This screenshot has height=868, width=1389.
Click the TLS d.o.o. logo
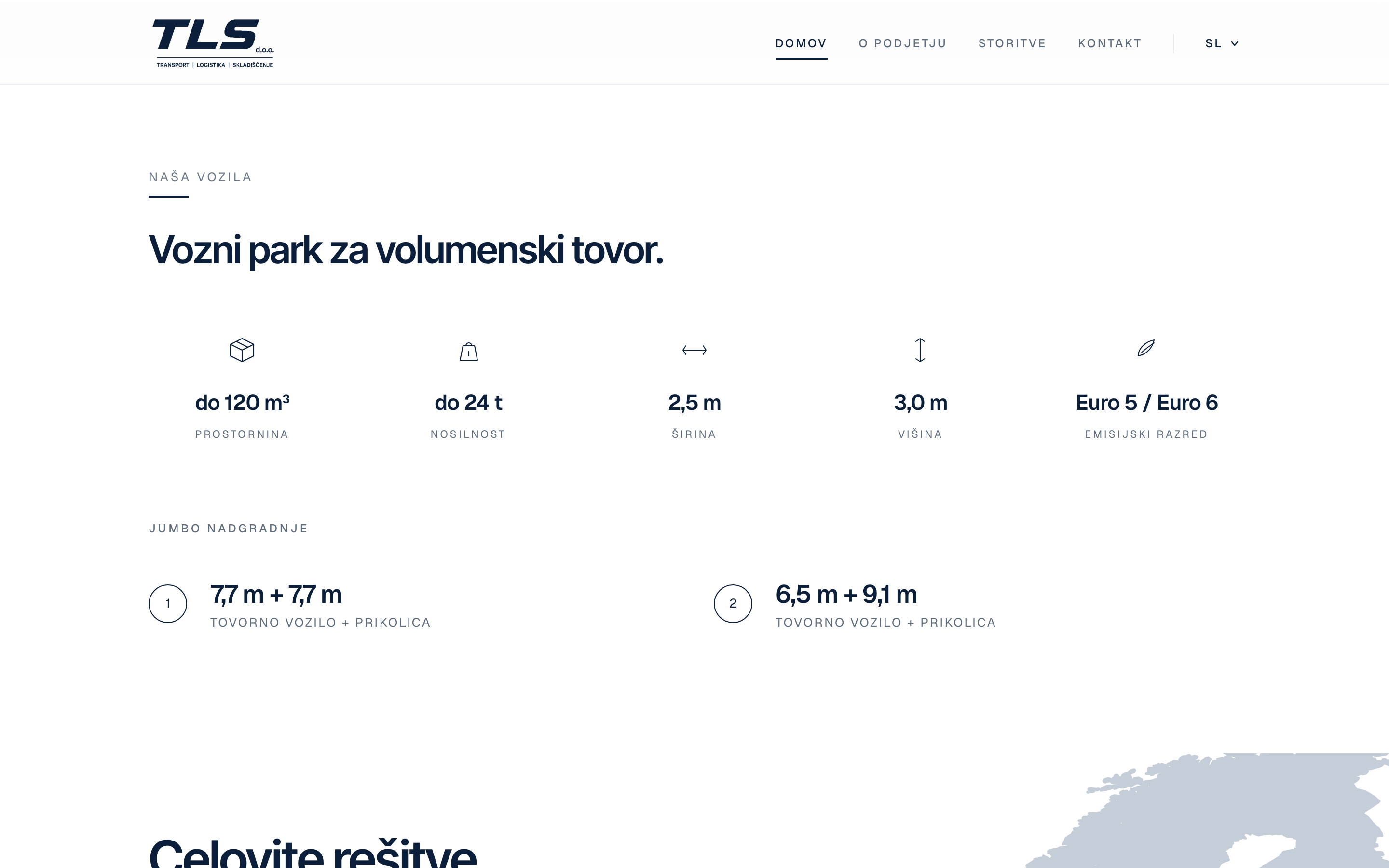point(213,43)
